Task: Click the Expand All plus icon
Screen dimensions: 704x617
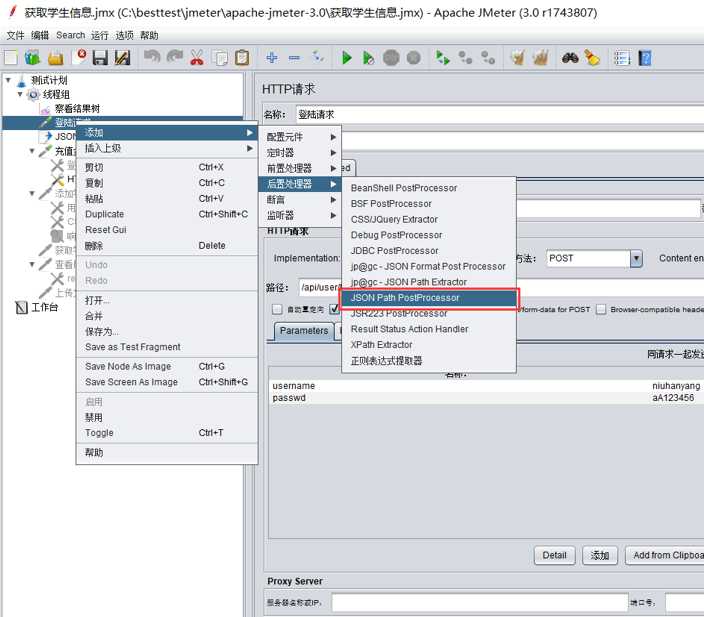Action: (272, 58)
